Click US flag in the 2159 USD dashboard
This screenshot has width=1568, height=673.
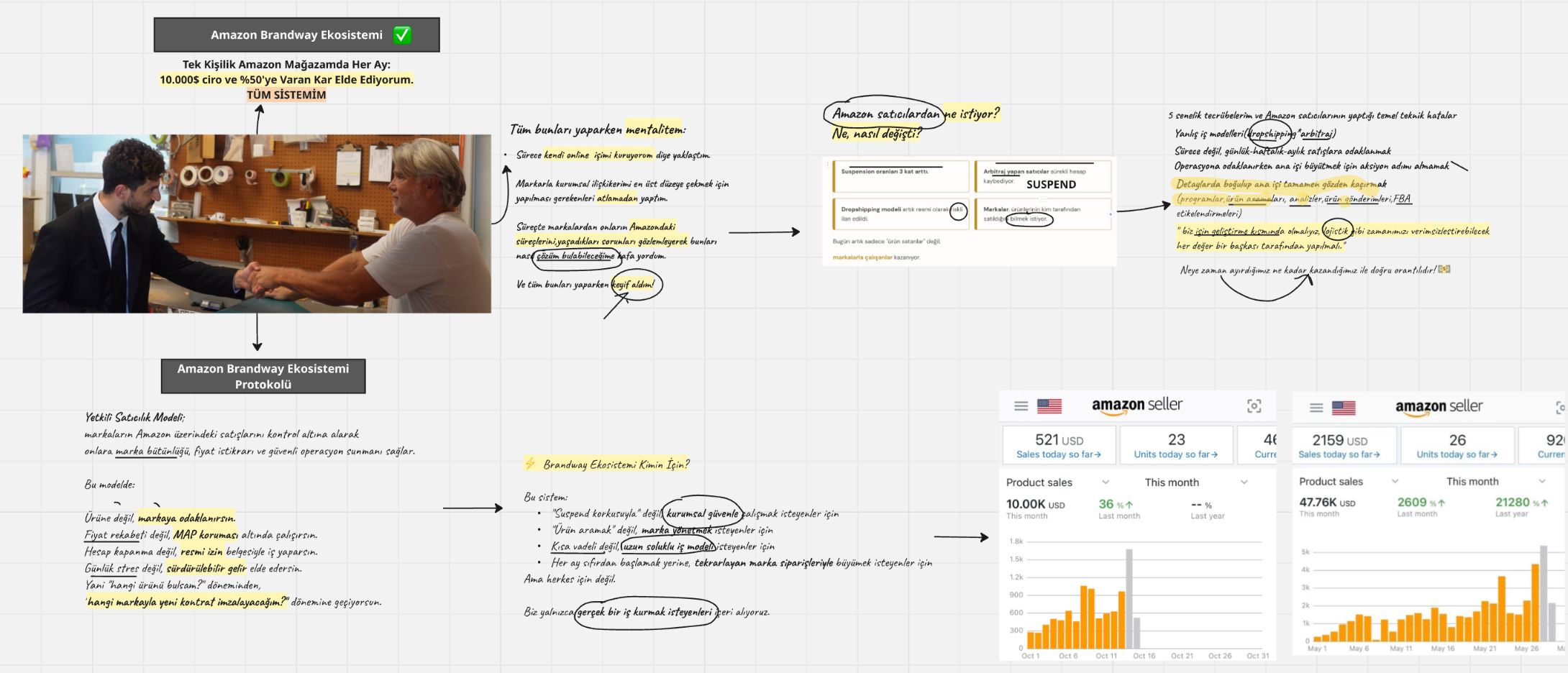pos(1344,408)
